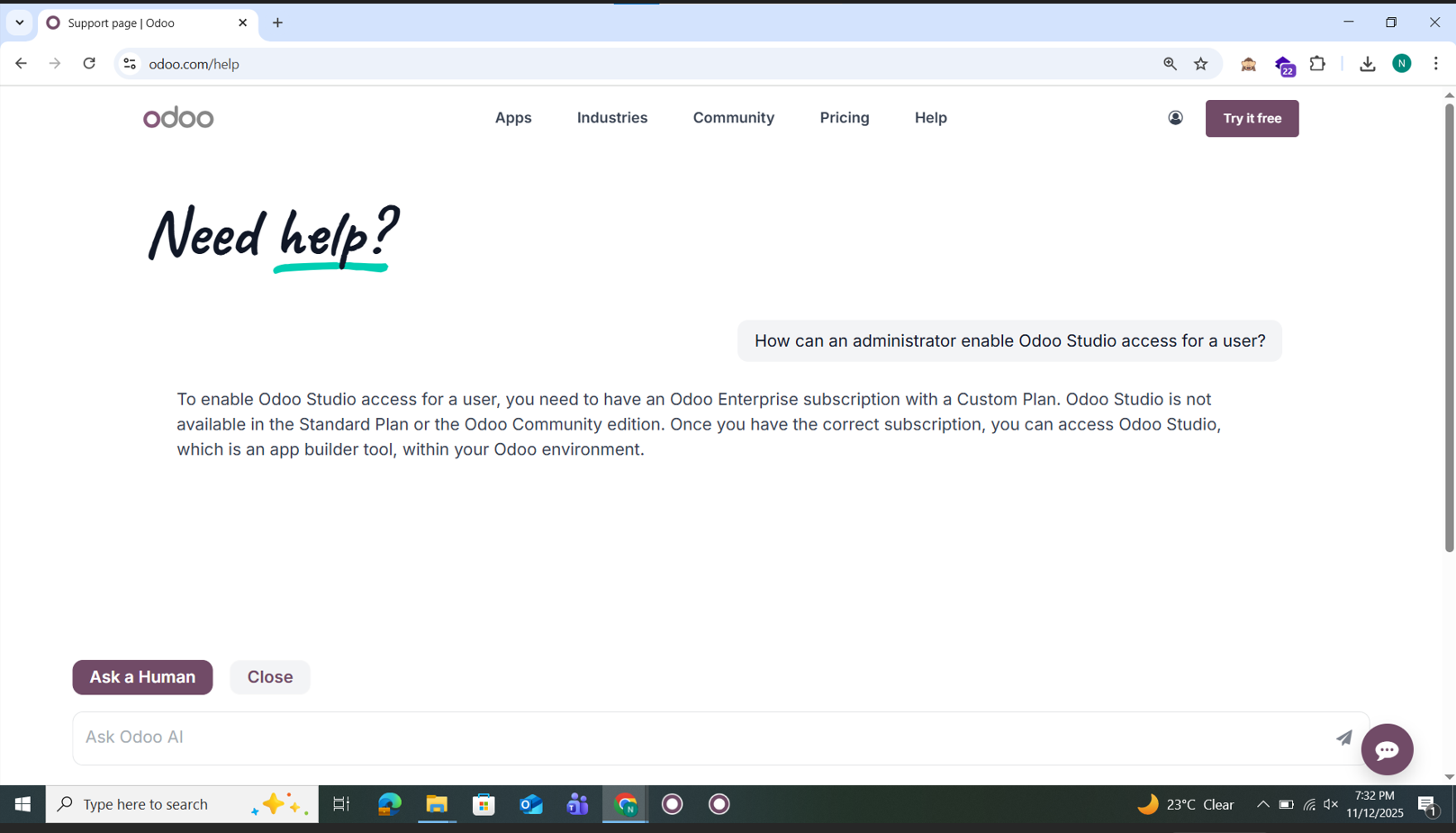Click the Ask a Human button
The width and height of the screenshot is (1456, 833).
[x=142, y=677]
